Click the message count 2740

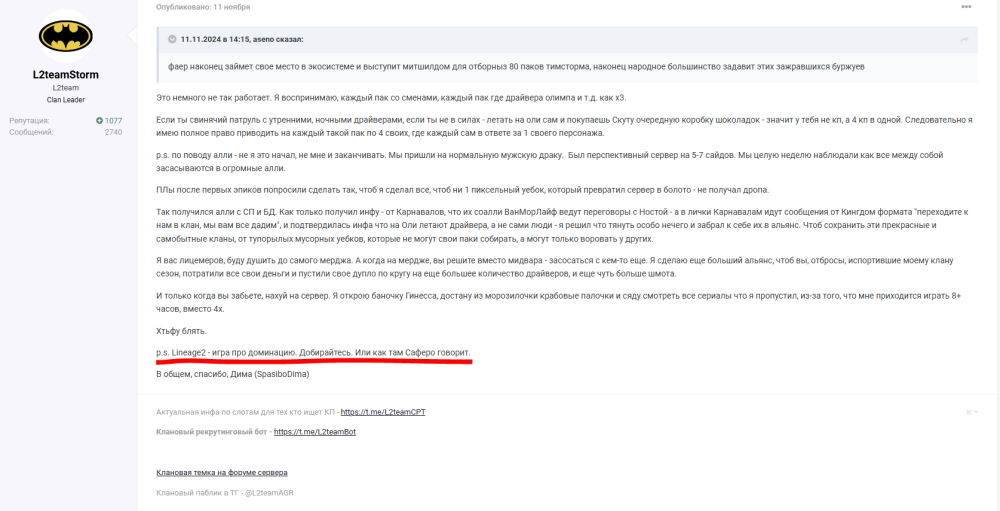click(114, 132)
